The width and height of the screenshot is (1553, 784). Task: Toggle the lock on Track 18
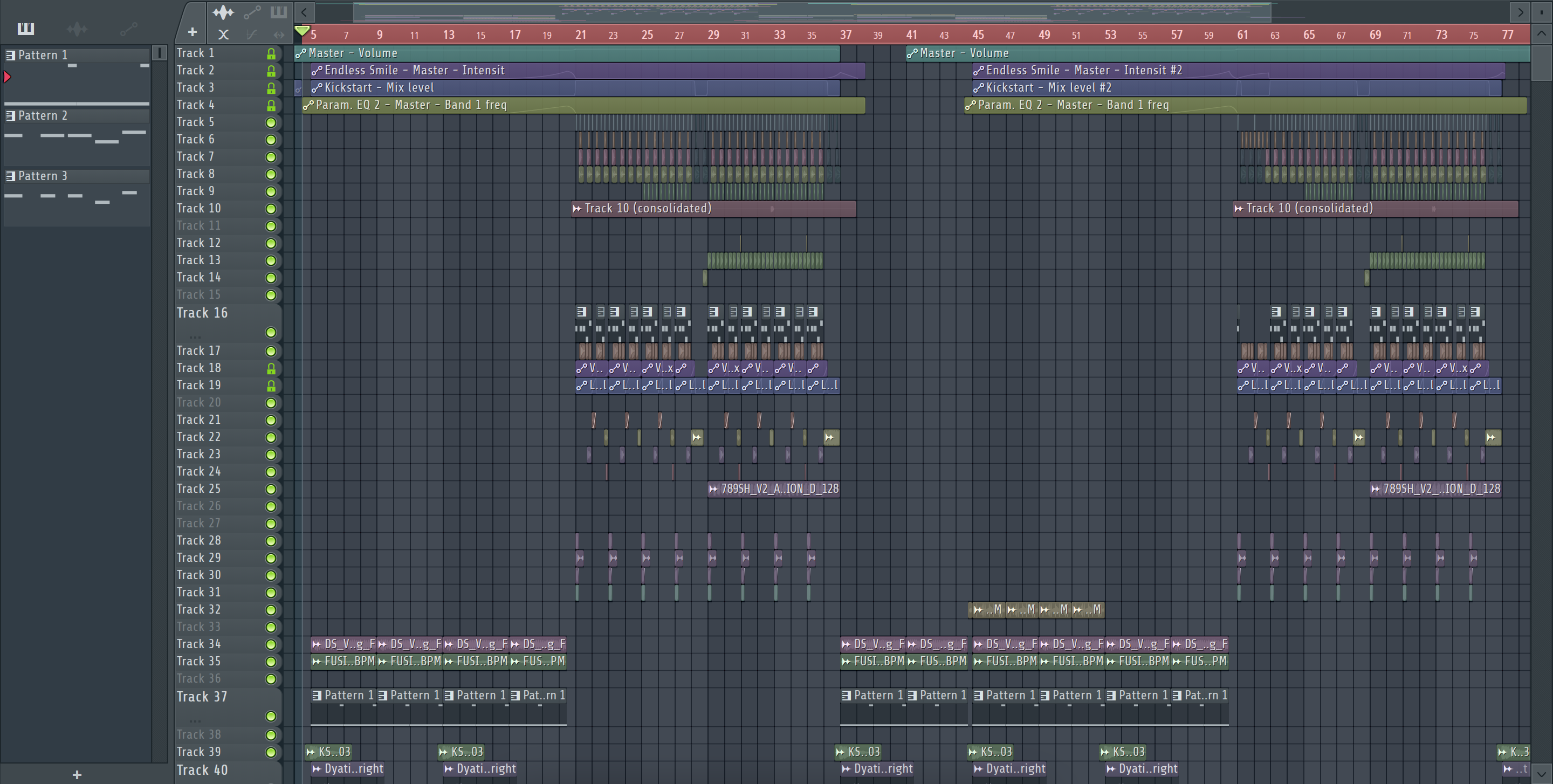pos(271,368)
